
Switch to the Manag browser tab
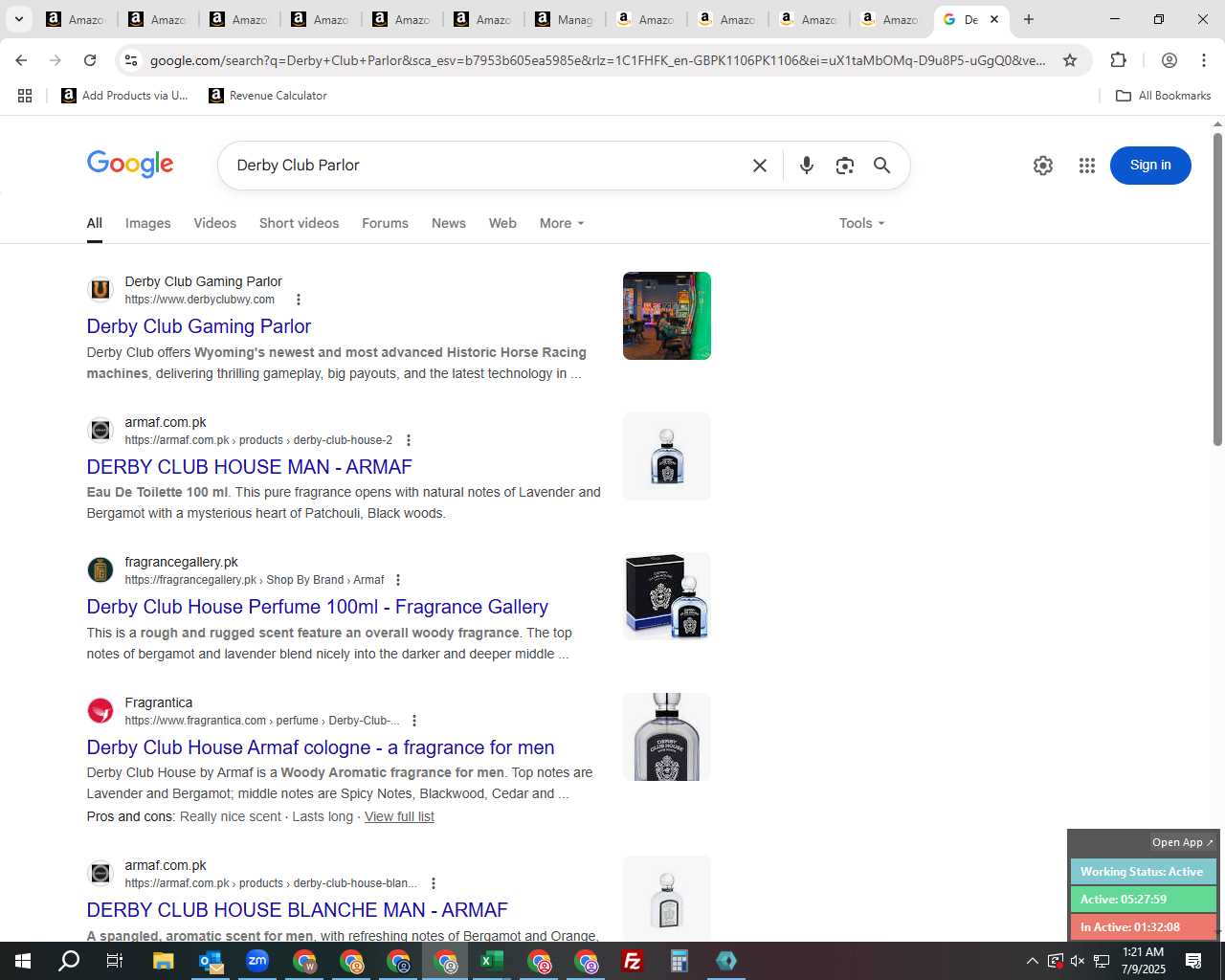pyautogui.click(x=565, y=19)
